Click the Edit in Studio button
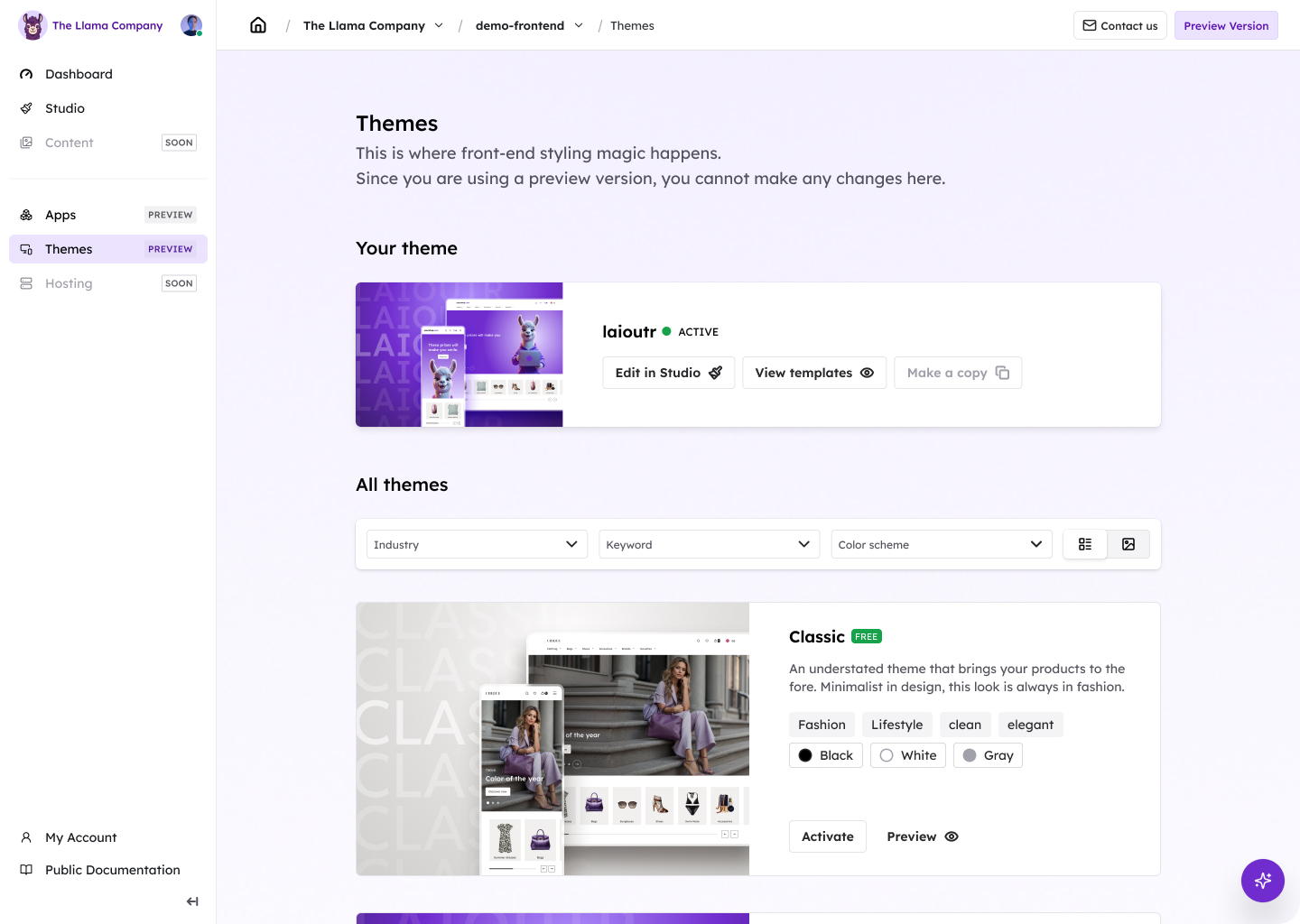Viewport: 1300px width, 924px height. tap(668, 373)
